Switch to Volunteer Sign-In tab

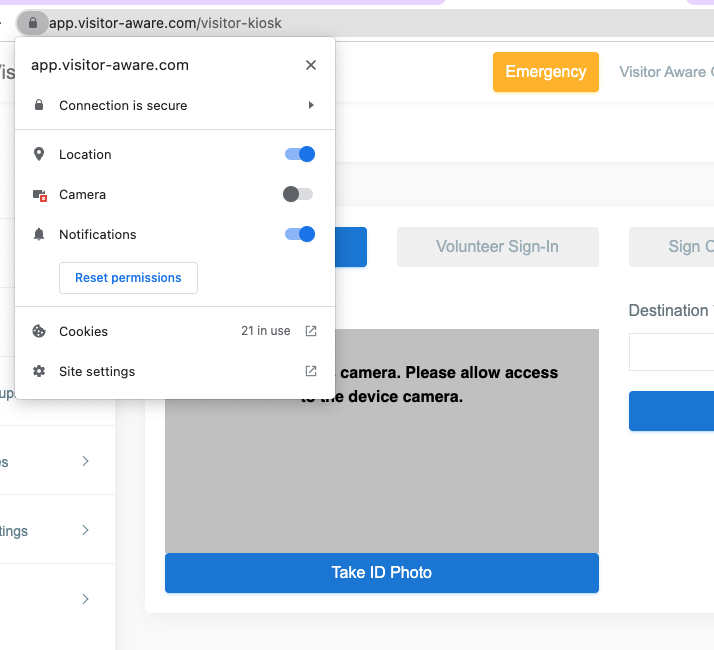498,247
